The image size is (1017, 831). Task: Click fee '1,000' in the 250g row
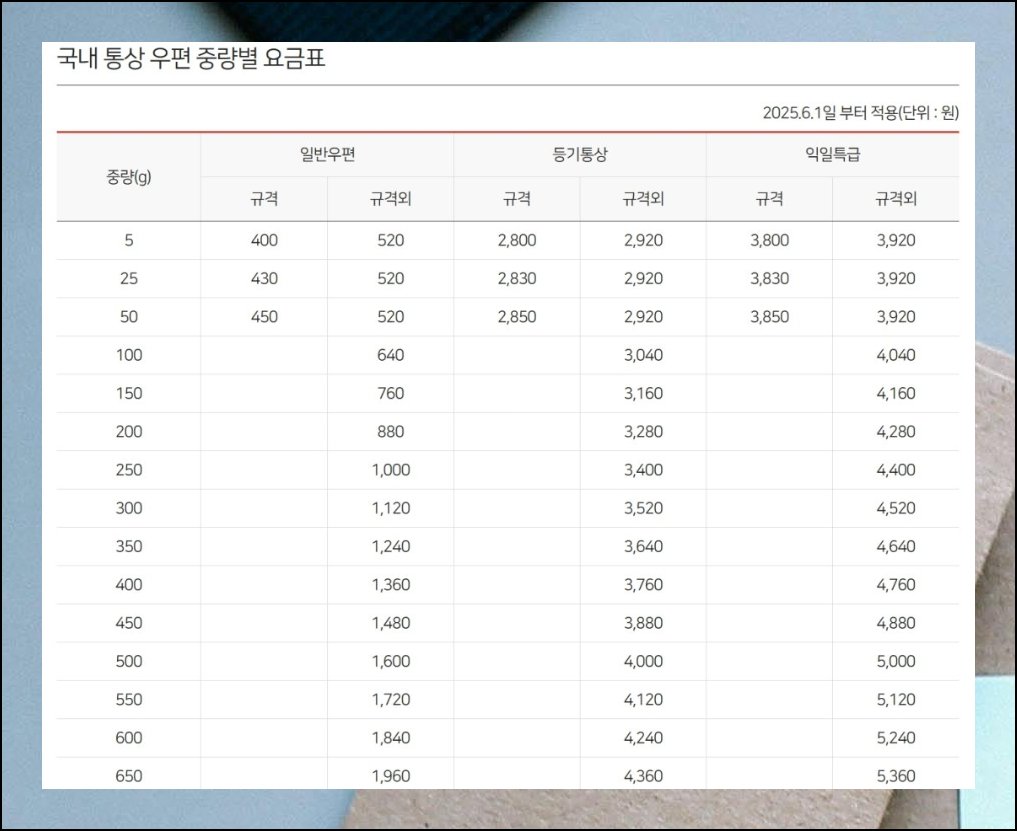[390, 470]
